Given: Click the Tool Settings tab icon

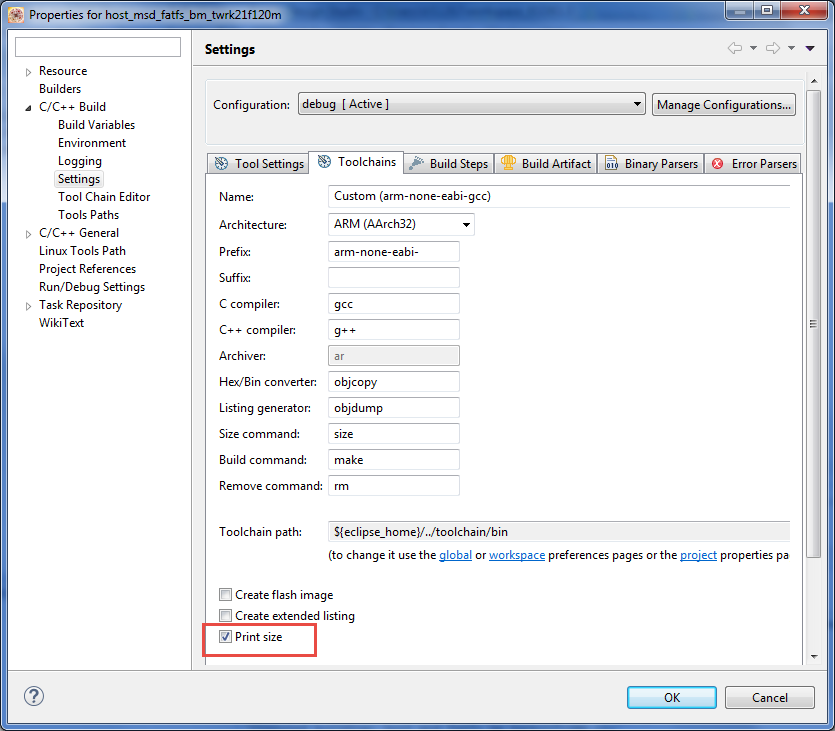Looking at the screenshot, I should [x=221, y=163].
